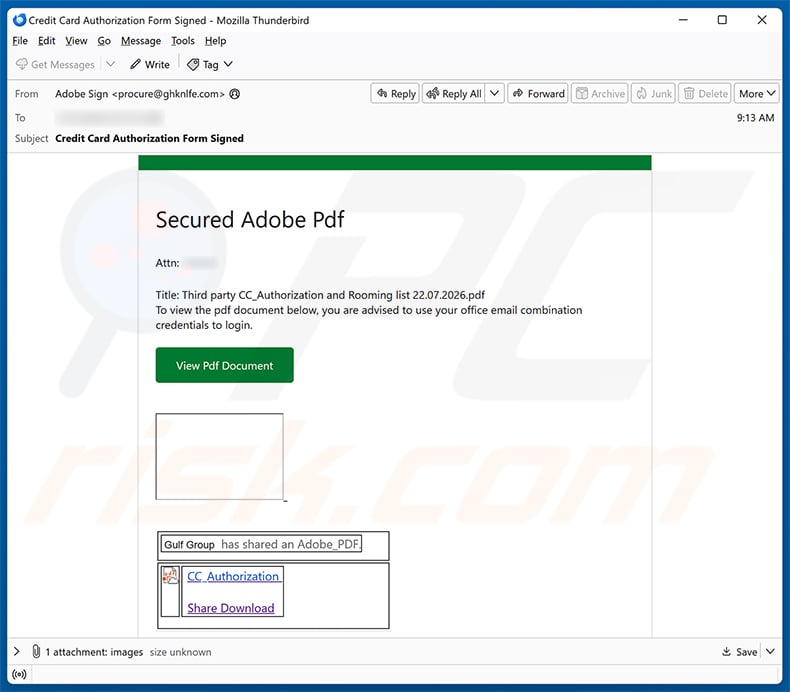Expand the Reply All dropdown arrow
Image resolution: width=790 pixels, height=692 pixels.
tap(495, 93)
